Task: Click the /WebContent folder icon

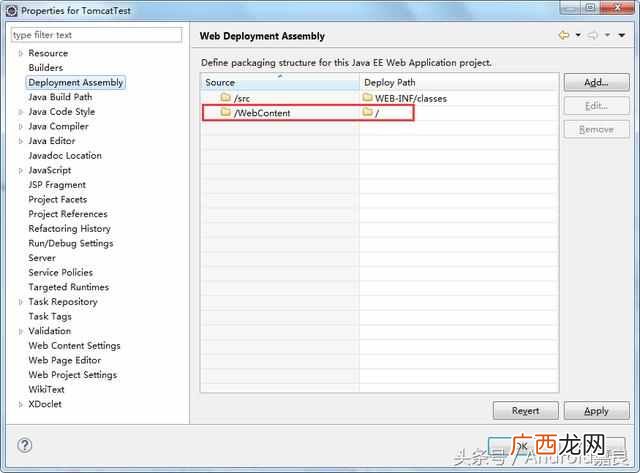Action: 225,112
